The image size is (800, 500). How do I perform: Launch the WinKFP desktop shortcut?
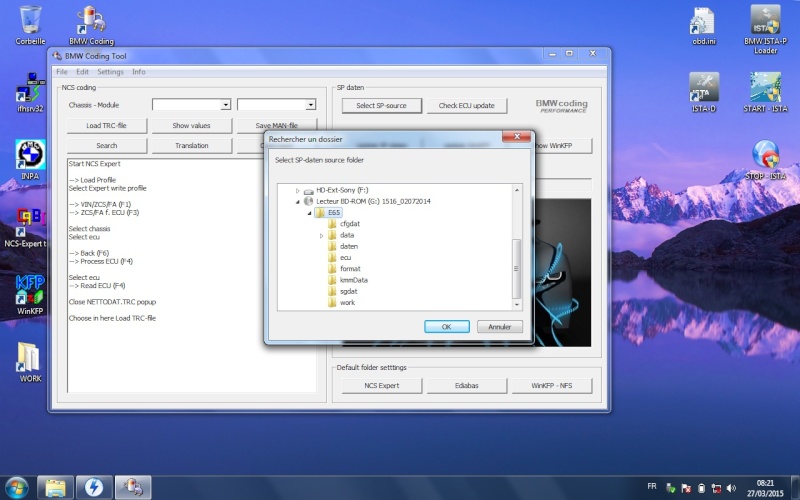click(x=30, y=294)
